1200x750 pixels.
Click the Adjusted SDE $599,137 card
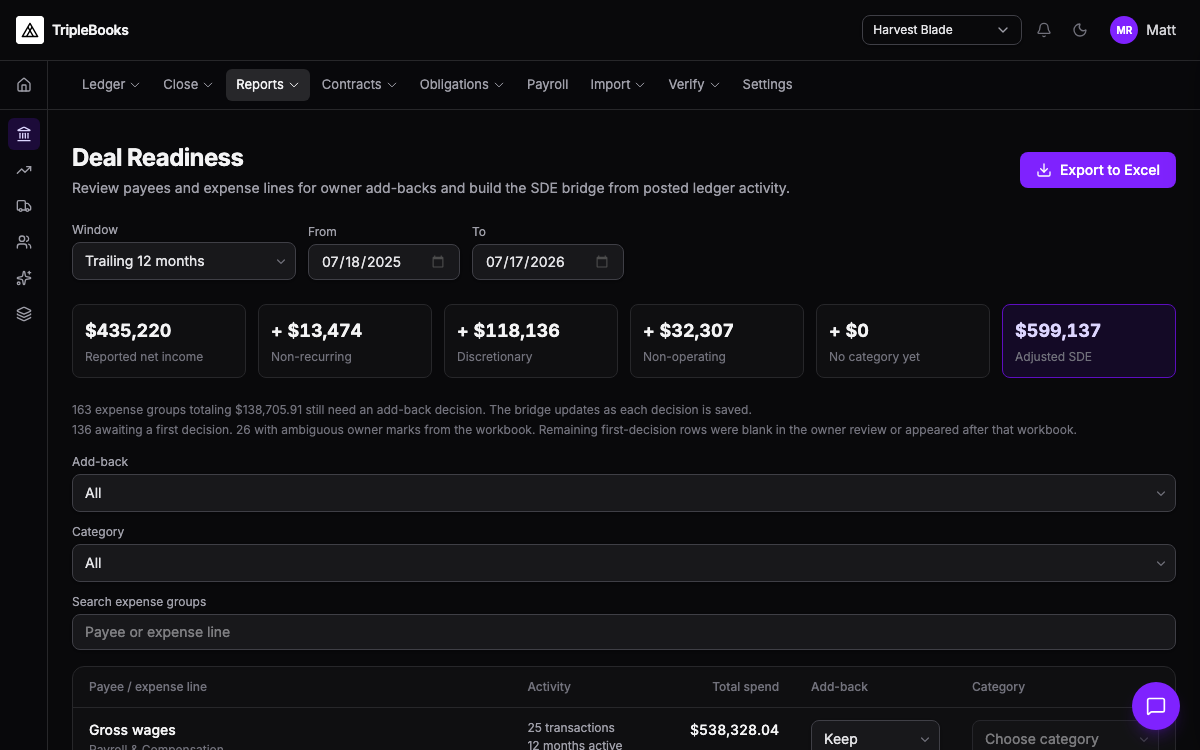[1089, 341]
